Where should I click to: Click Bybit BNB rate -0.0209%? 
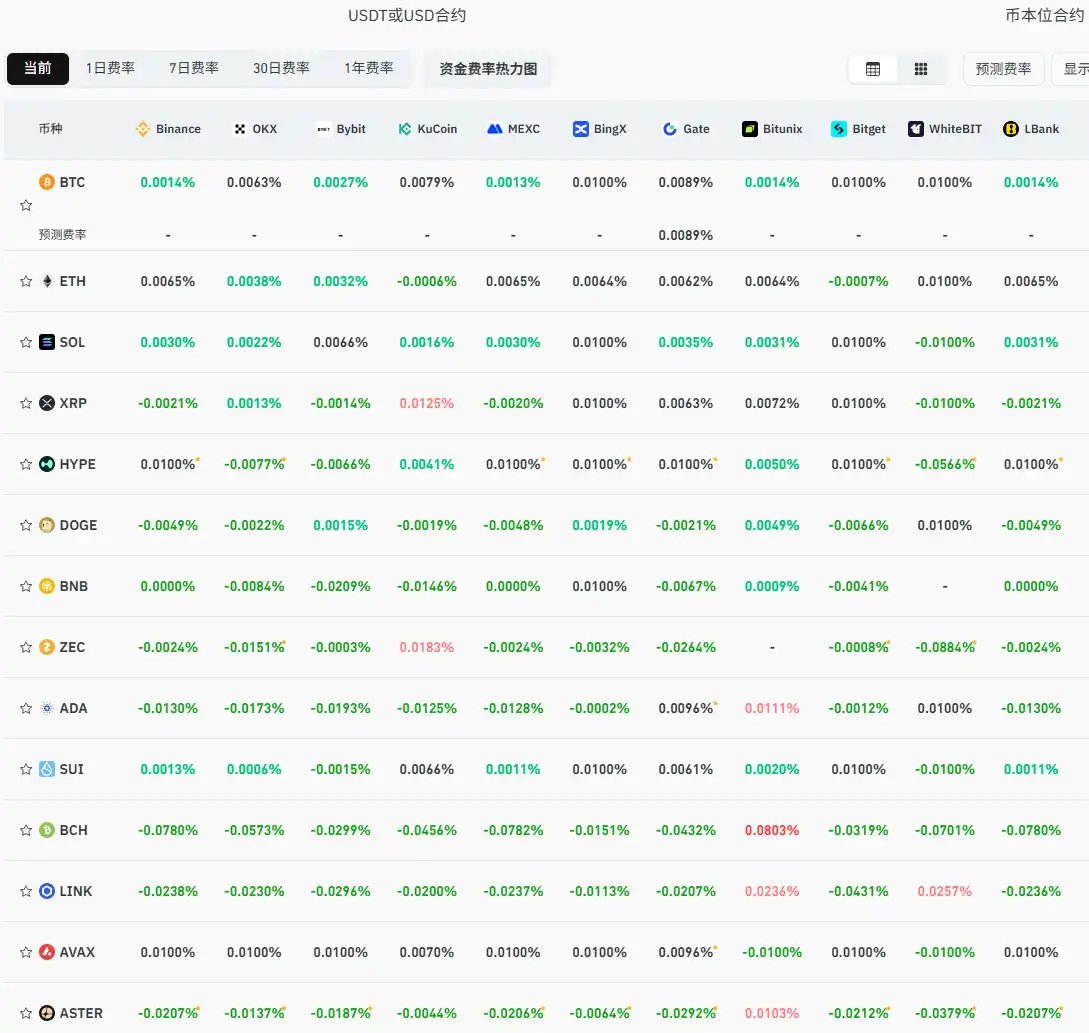[340, 586]
